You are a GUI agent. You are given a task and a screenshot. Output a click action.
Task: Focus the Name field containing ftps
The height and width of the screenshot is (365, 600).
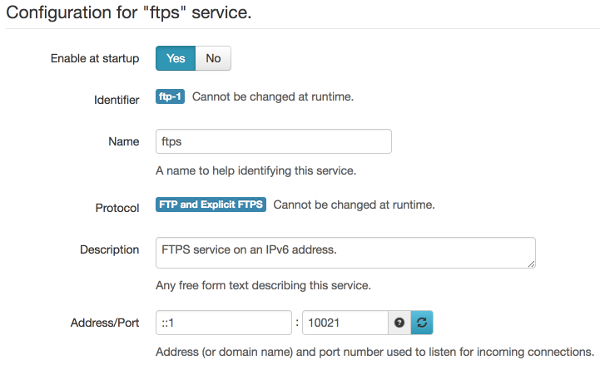[274, 142]
